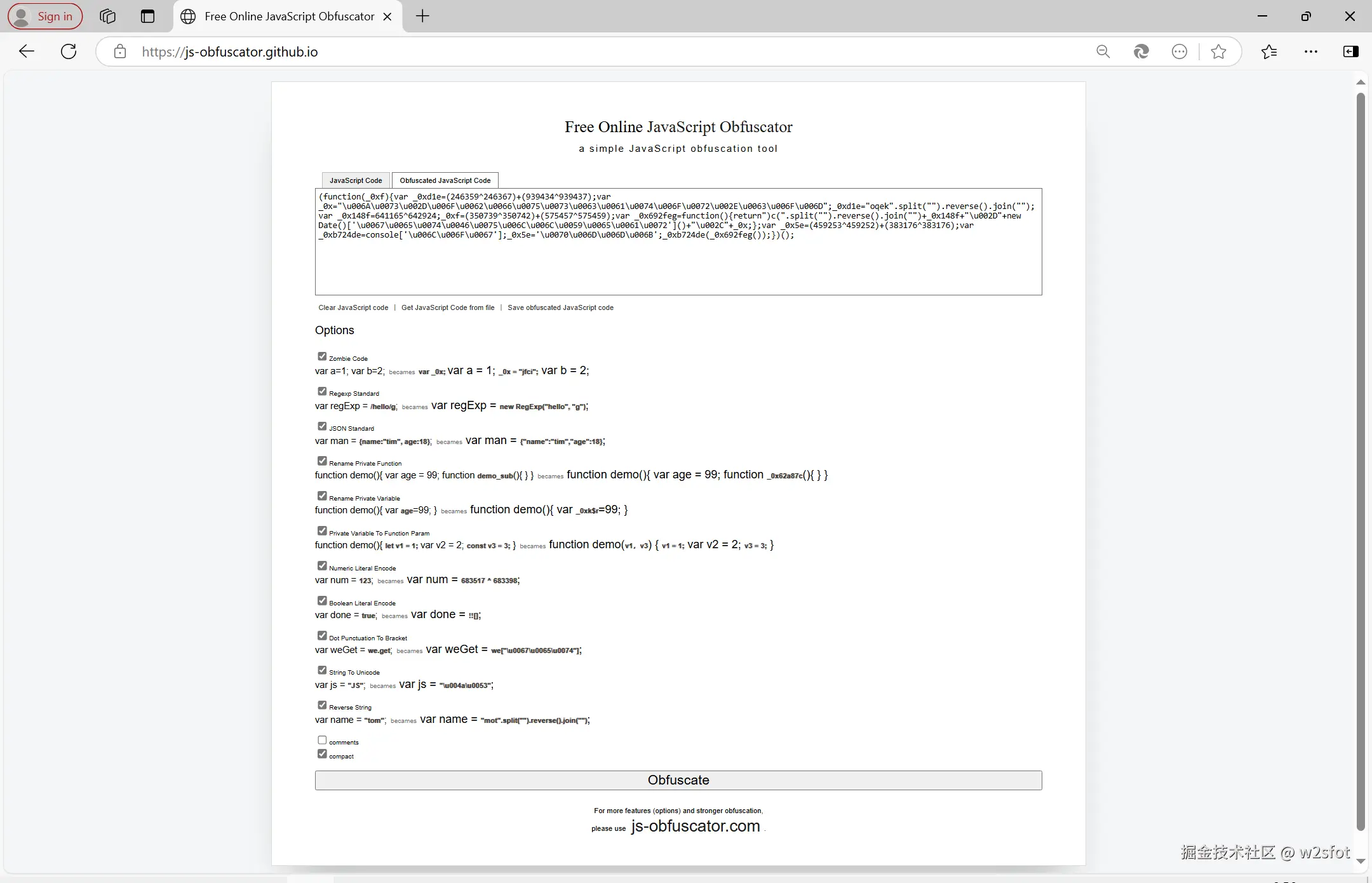Open the zoom out magnifier icon
1372x883 pixels.
[1103, 51]
